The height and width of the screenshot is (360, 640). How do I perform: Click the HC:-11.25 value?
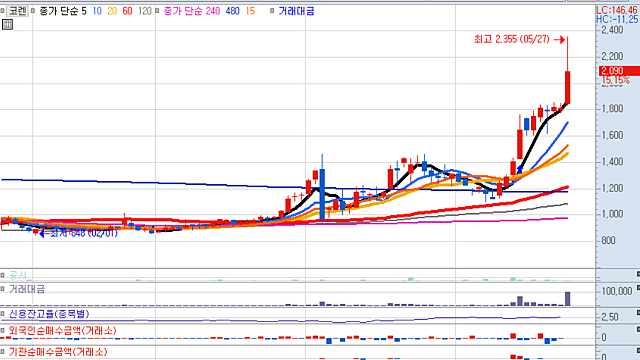click(x=617, y=19)
